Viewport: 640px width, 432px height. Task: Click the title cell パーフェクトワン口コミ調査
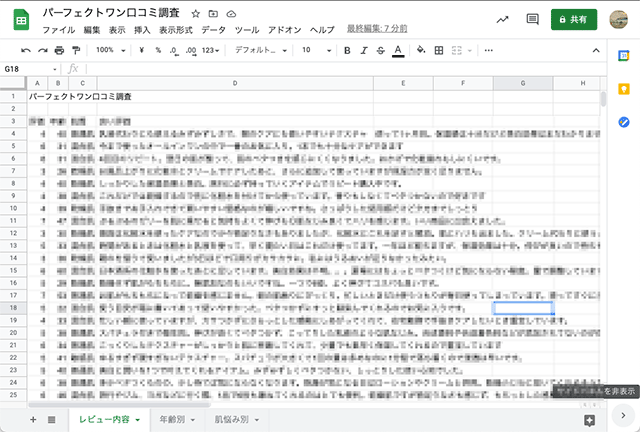click(x=80, y=96)
